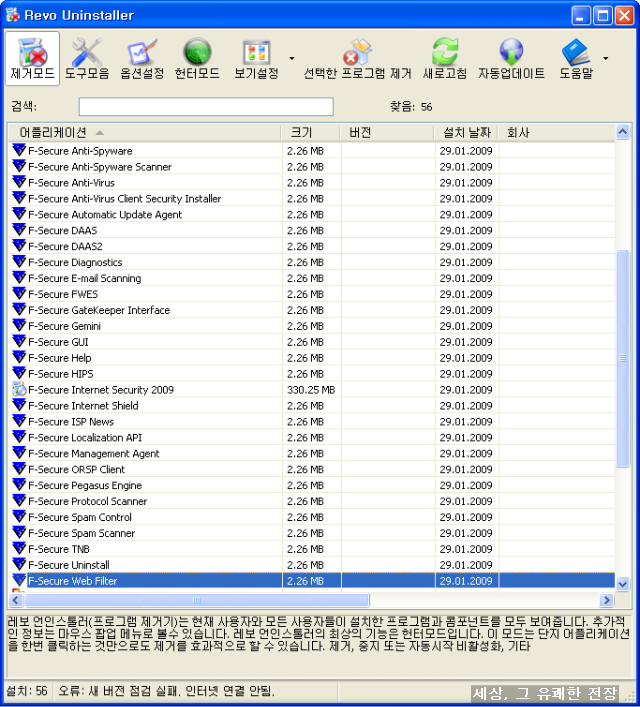Screen dimensions: 640x707
Task: Sort by 회사 company column header
Action: (x=556, y=133)
